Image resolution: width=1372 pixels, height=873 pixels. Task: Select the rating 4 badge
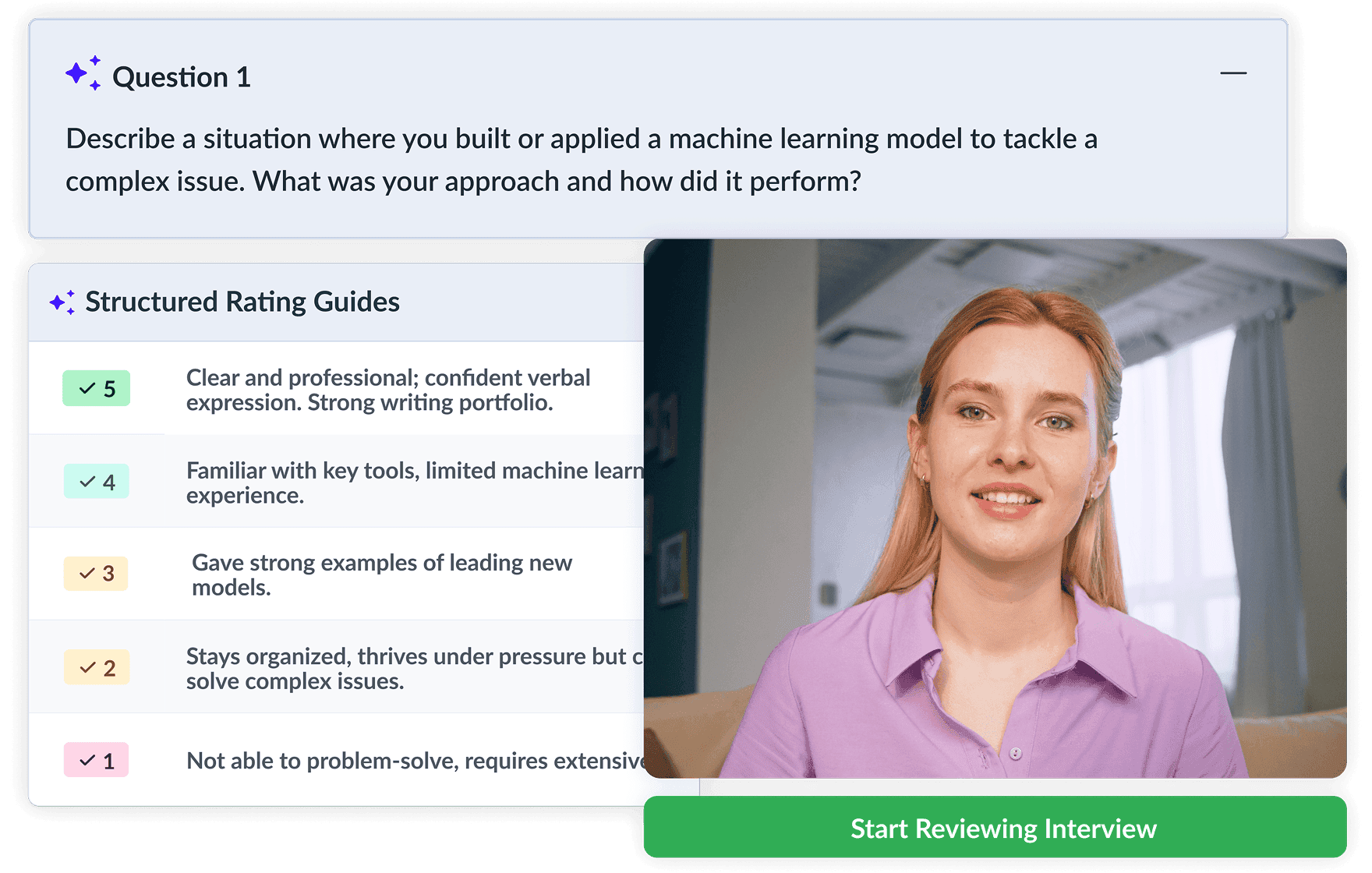pyautogui.click(x=97, y=482)
